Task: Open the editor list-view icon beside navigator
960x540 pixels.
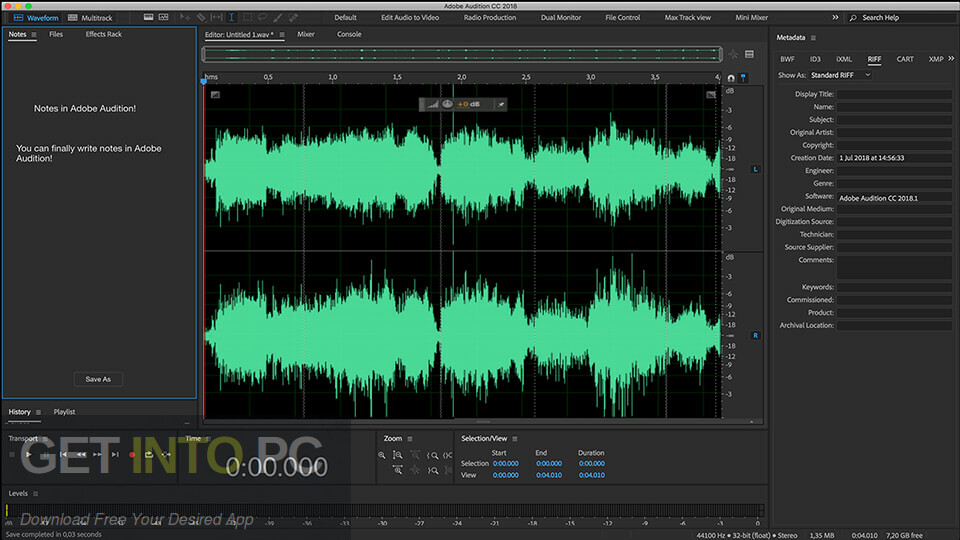Action: (749, 54)
